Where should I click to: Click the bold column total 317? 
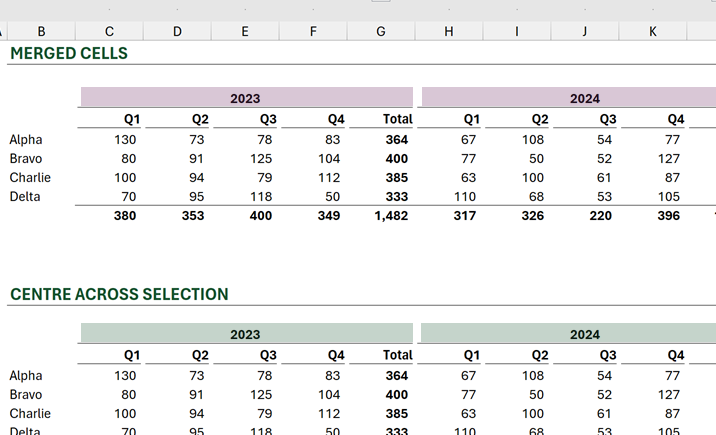[x=464, y=216]
